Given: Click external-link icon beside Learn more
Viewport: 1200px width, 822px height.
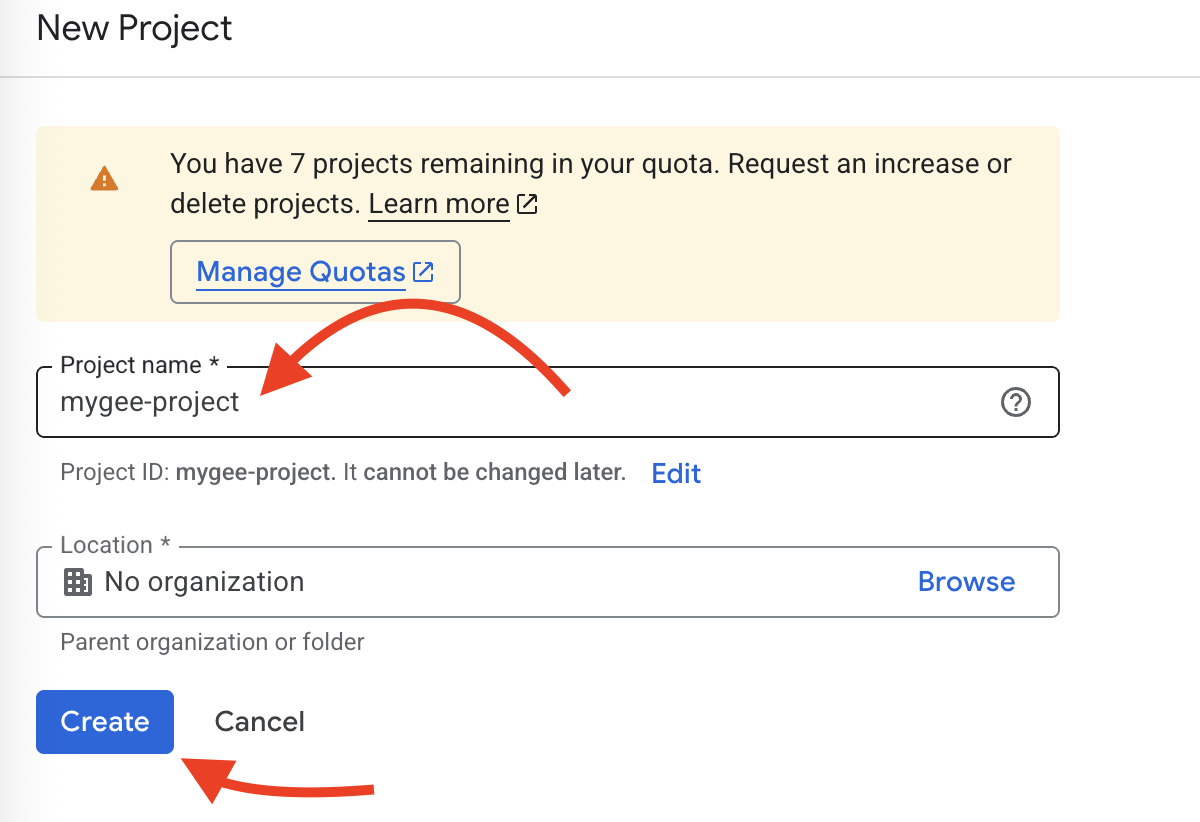Looking at the screenshot, I should 527,204.
